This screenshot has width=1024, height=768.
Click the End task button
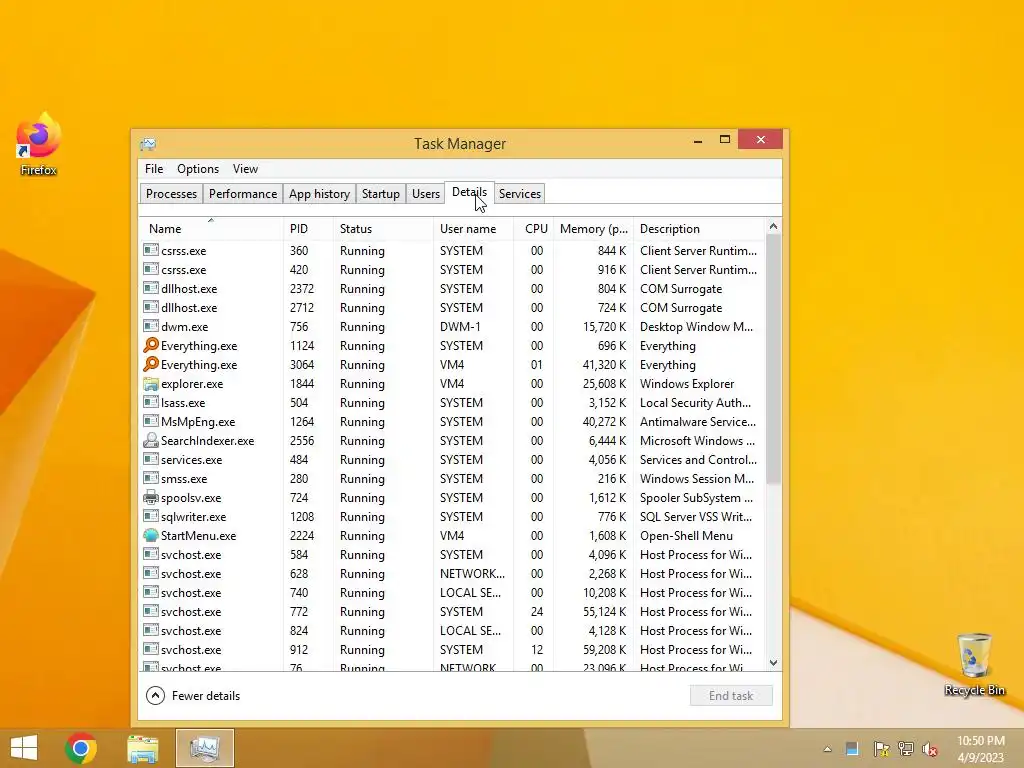point(731,696)
